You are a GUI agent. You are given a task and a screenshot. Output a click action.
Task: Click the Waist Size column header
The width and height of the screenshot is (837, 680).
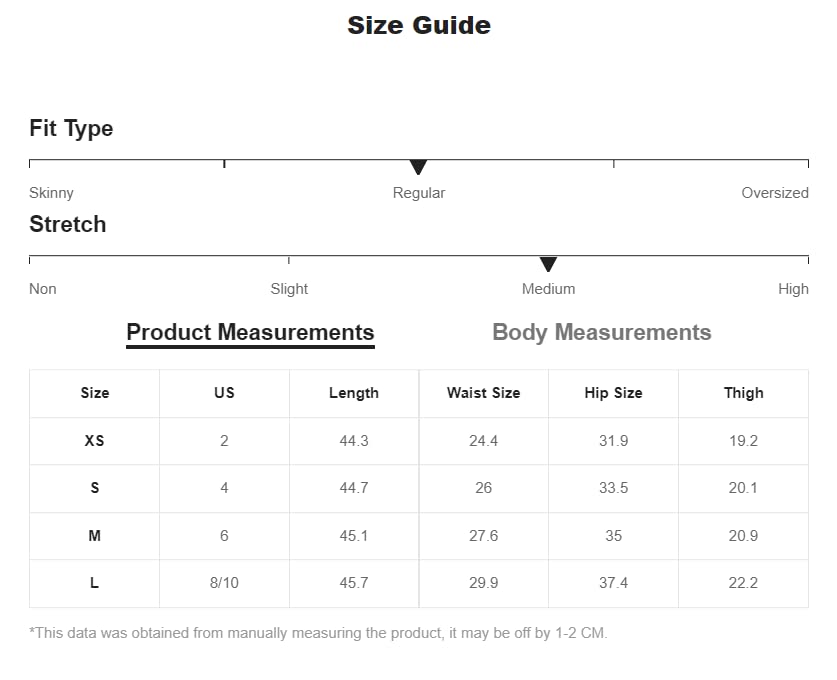click(x=483, y=393)
